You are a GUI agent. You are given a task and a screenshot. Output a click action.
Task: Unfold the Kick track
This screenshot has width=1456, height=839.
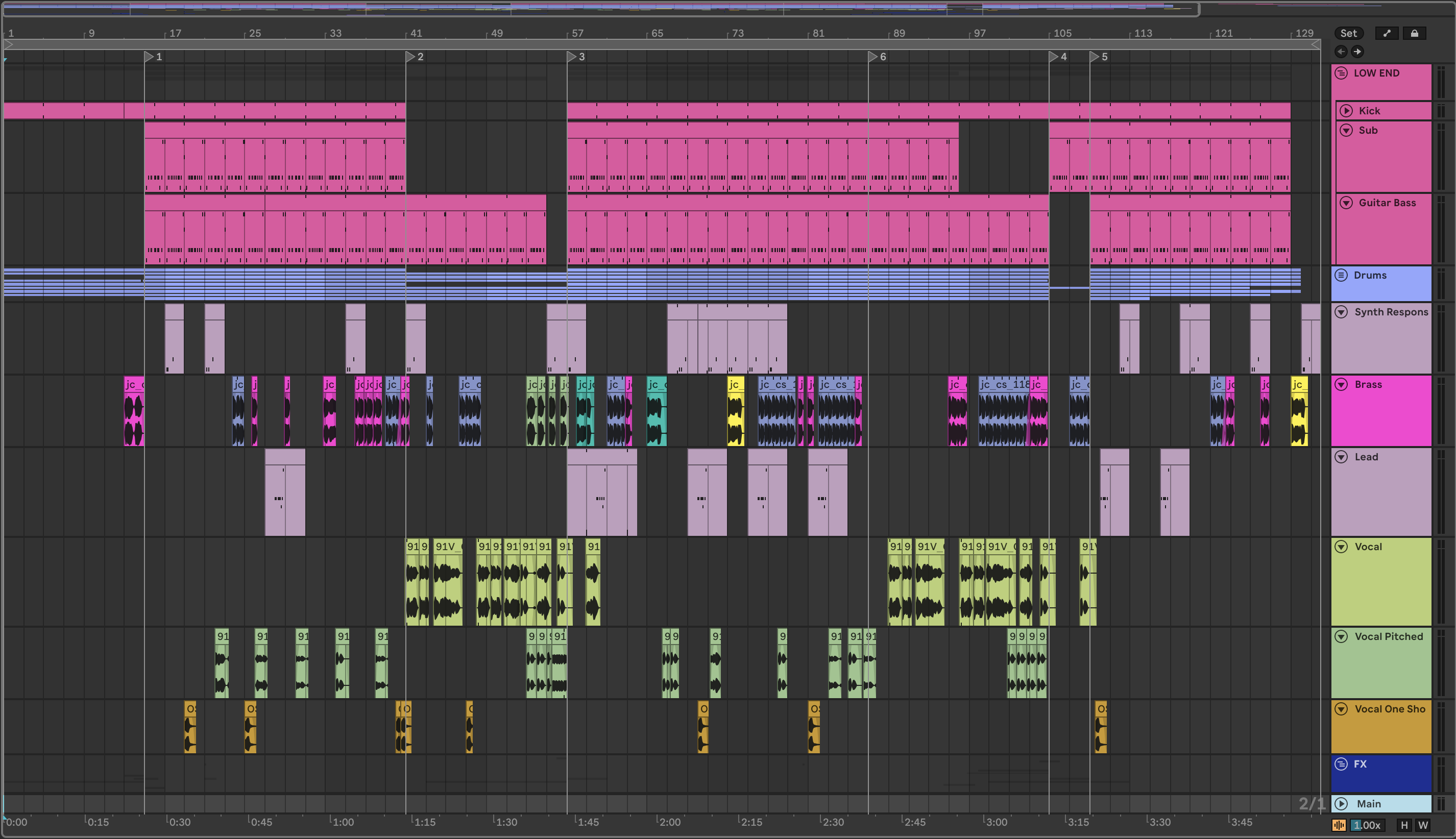coord(1346,111)
